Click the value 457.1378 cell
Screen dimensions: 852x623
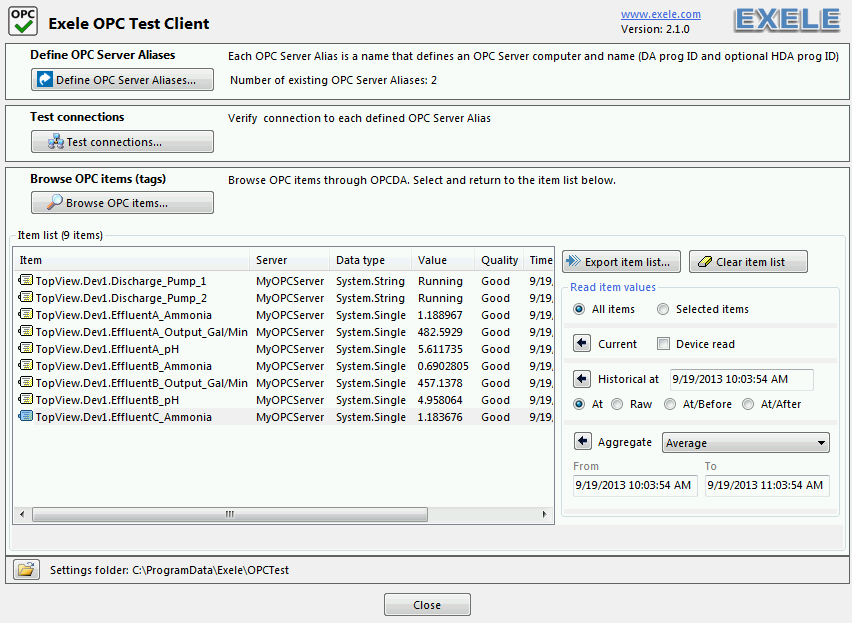pos(440,383)
